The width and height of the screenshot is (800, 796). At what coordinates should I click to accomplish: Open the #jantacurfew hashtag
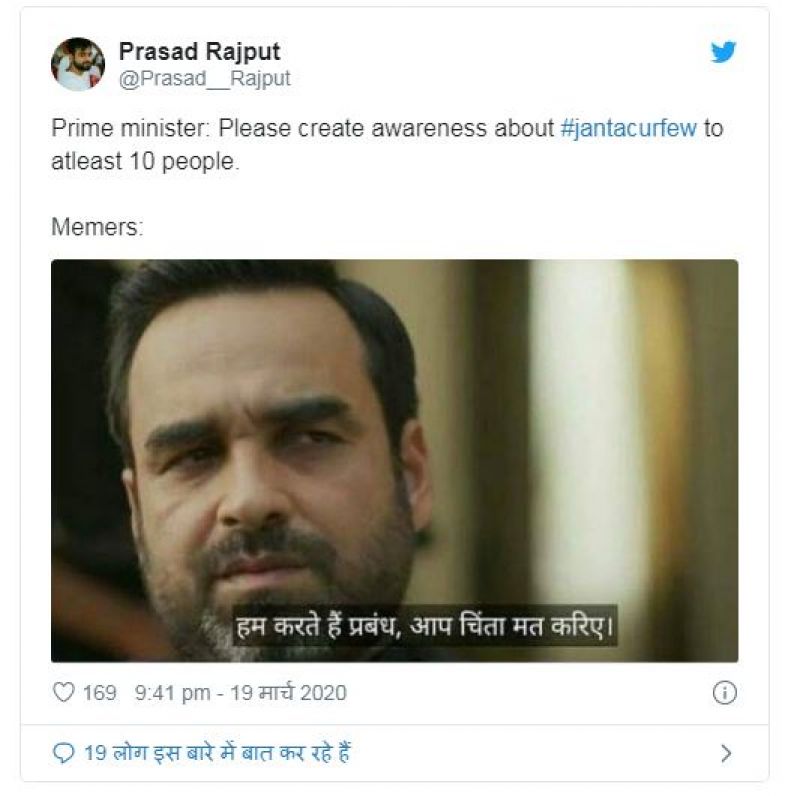627,129
